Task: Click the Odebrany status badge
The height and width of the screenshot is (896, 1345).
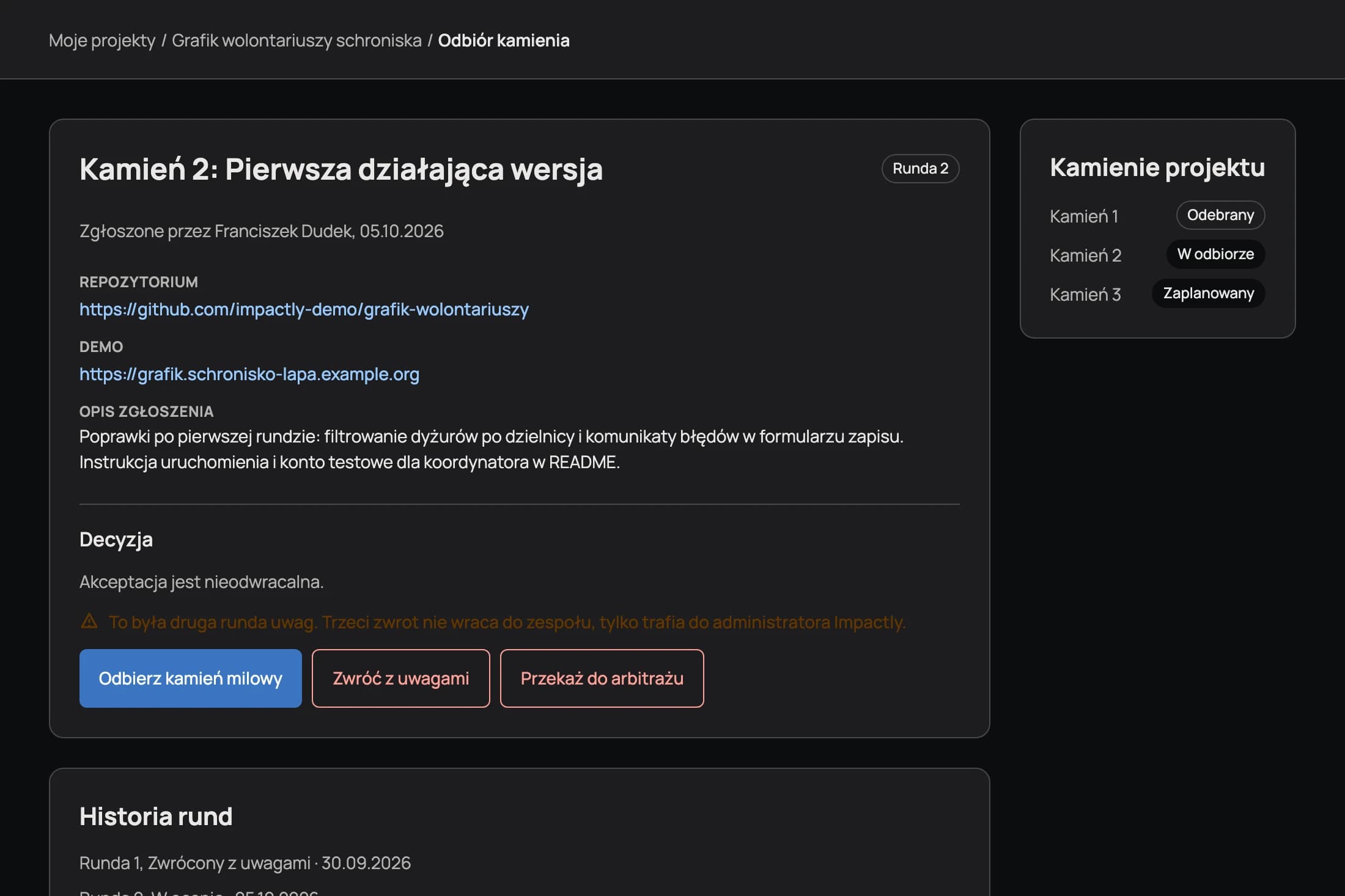Action: pos(1220,215)
